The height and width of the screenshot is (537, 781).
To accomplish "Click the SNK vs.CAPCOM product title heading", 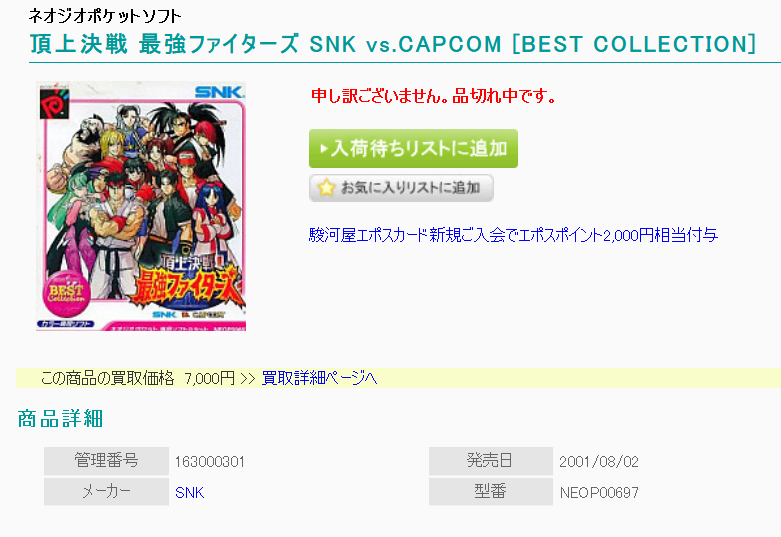I will point(392,44).
